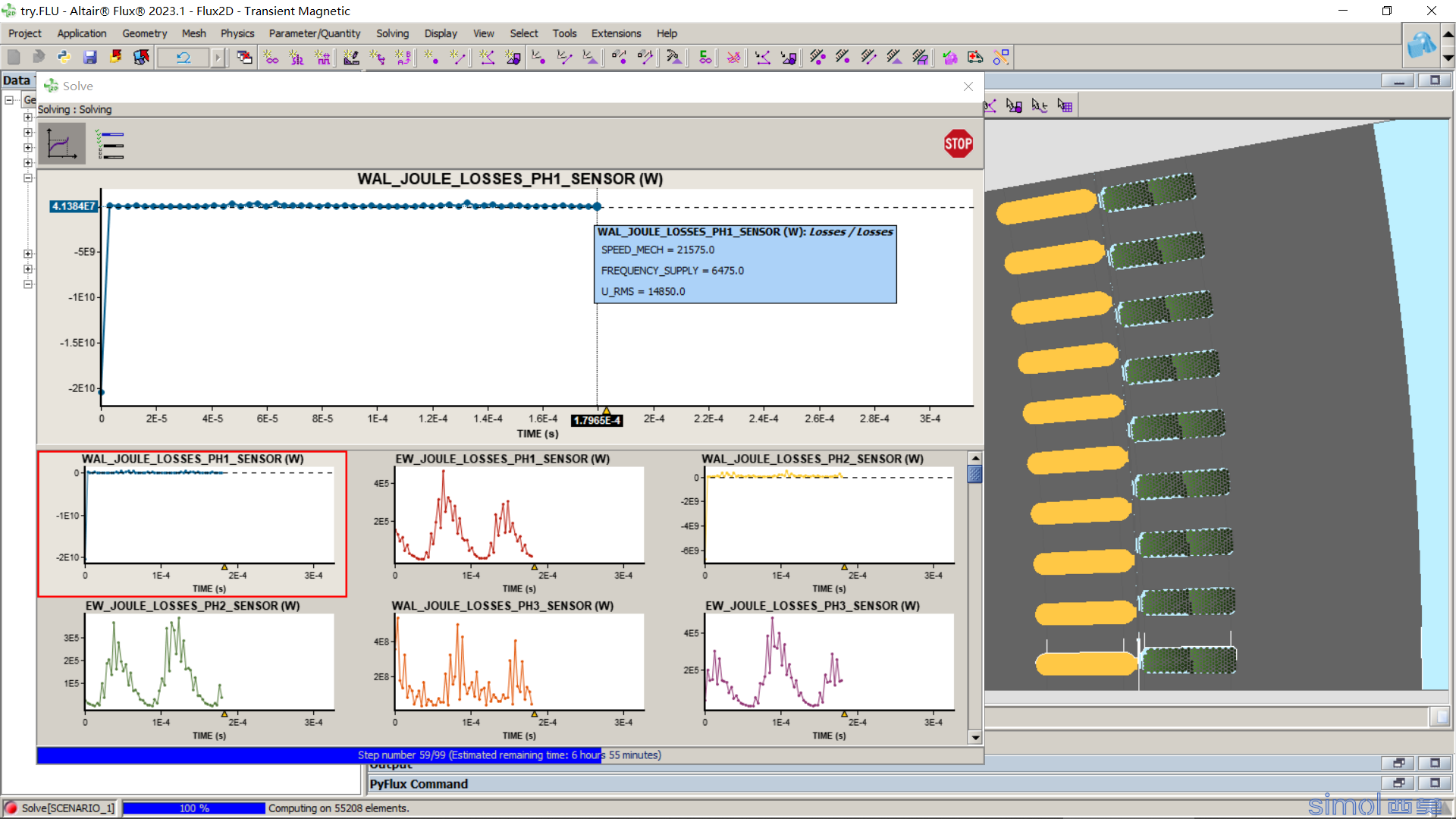Click the mesh line icon
Viewport: 1456px width, 819px height.
[564, 57]
